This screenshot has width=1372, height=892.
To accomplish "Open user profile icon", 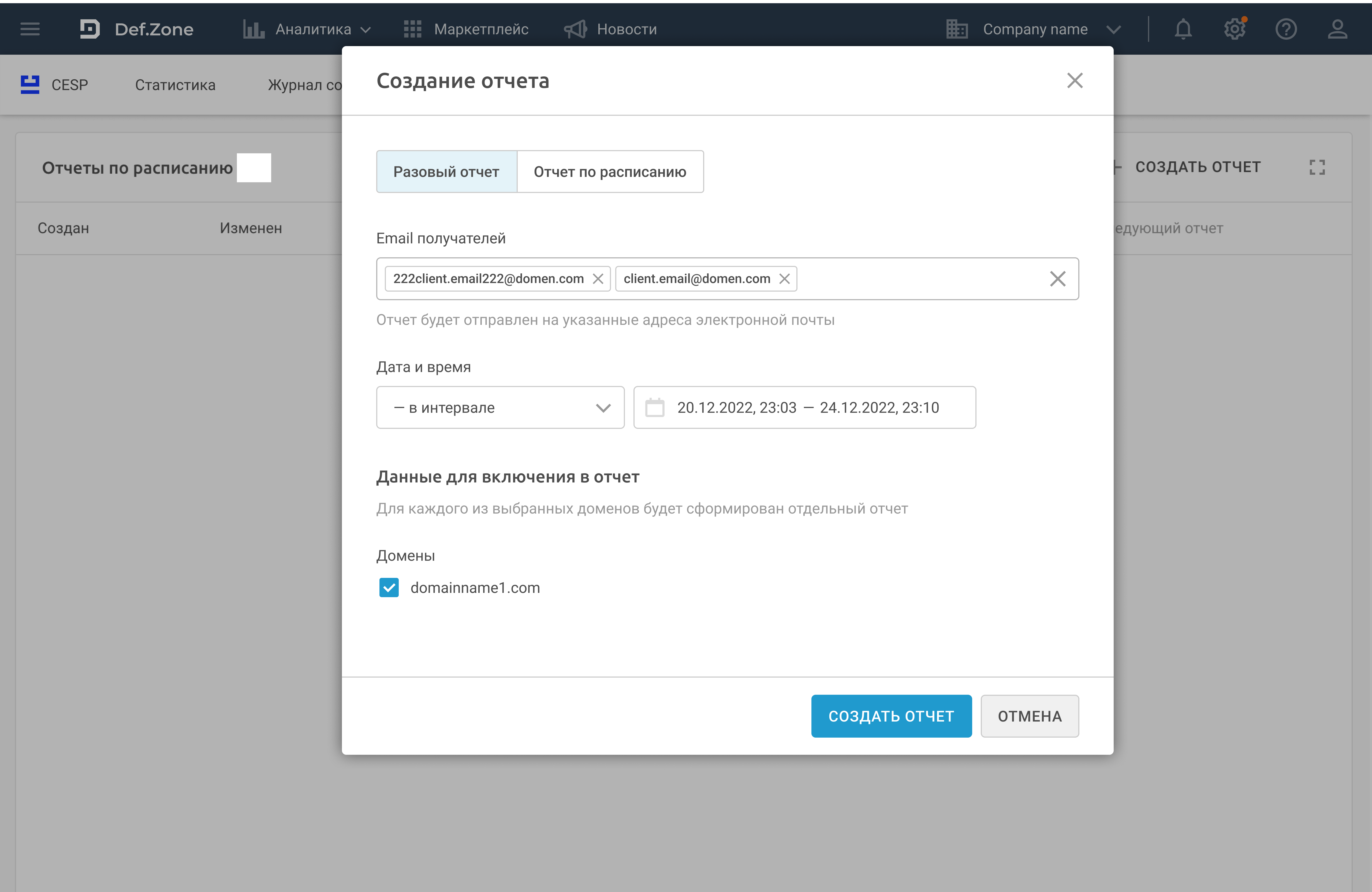I will (1337, 29).
